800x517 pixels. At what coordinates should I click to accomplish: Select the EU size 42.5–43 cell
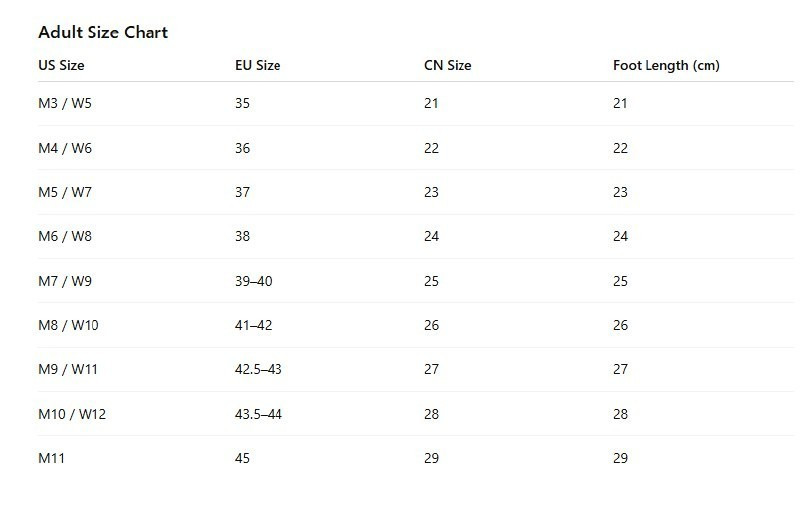[x=258, y=369]
